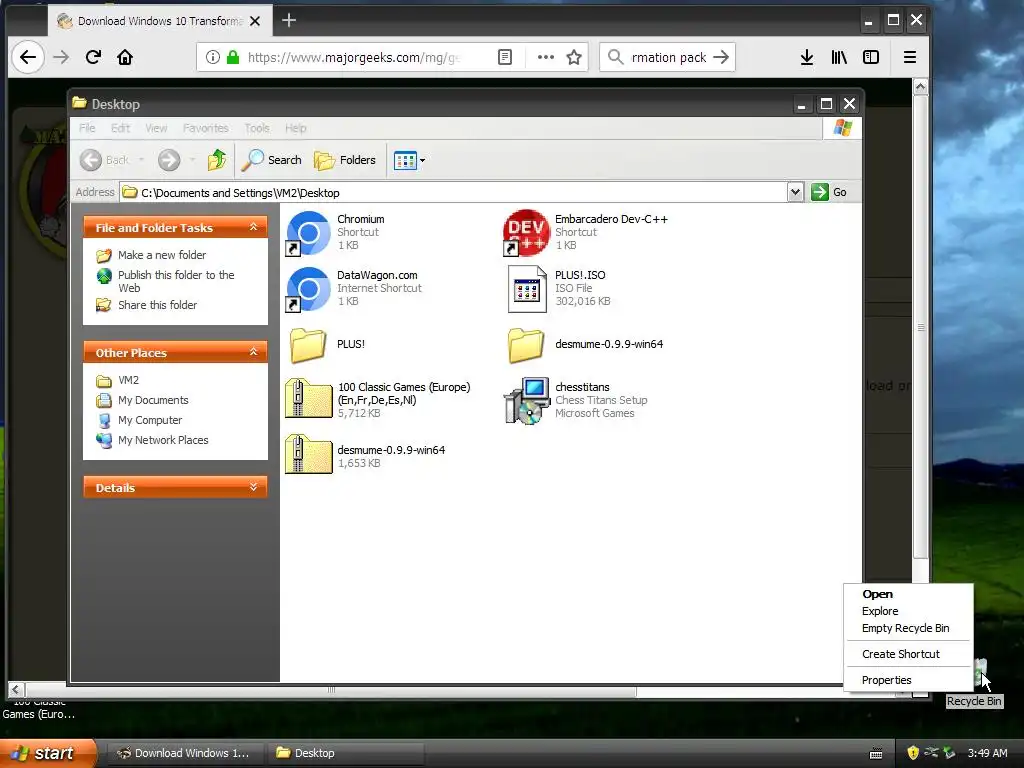Image resolution: width=1024 pixels, height=768 pixels.
Task: Select the Chromium shortcut icon
Action: (308, 233)
